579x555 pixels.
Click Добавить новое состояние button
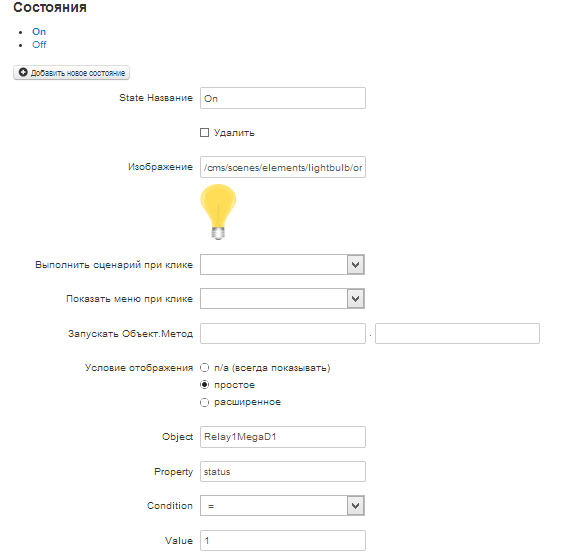[71, 73]
